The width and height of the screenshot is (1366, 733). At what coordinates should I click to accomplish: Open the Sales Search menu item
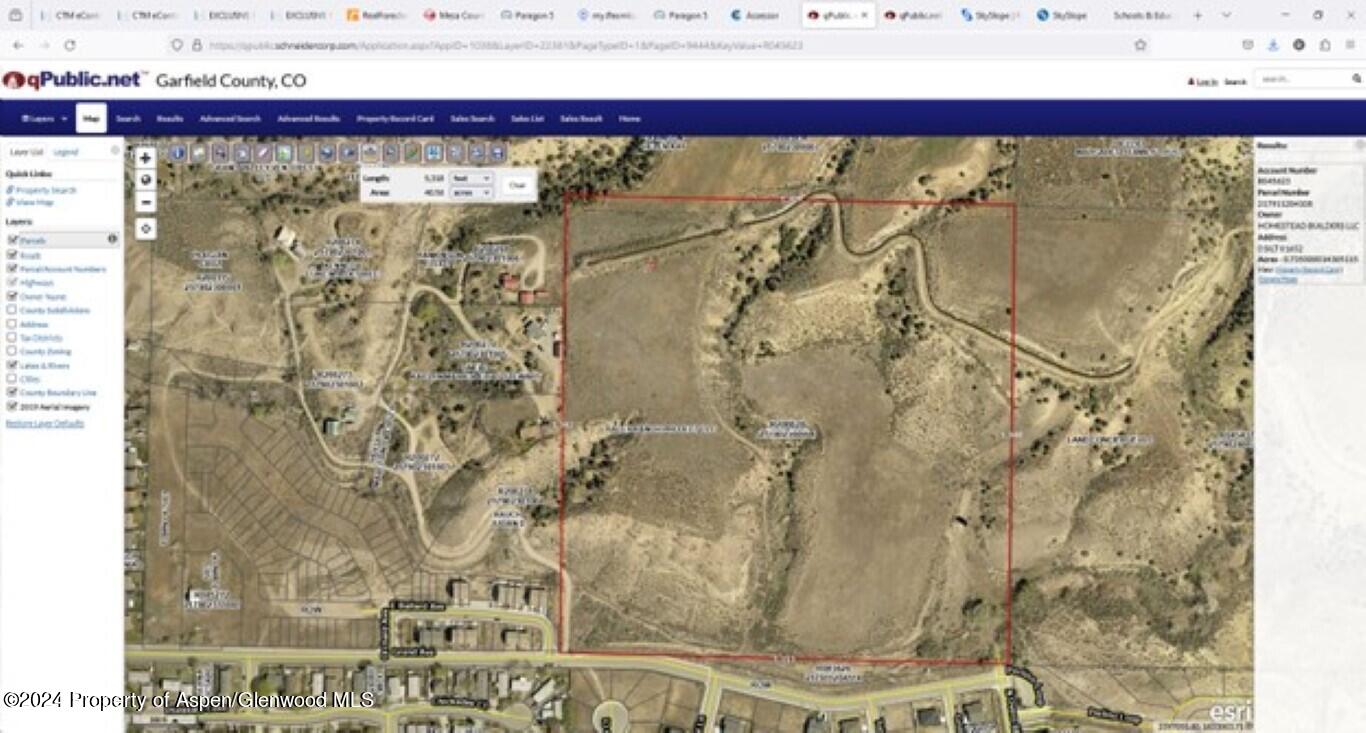473,118
